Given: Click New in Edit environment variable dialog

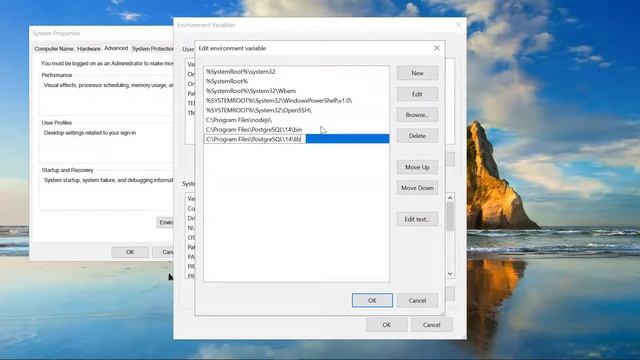Looking at the screenshot, I should (417, 73).
